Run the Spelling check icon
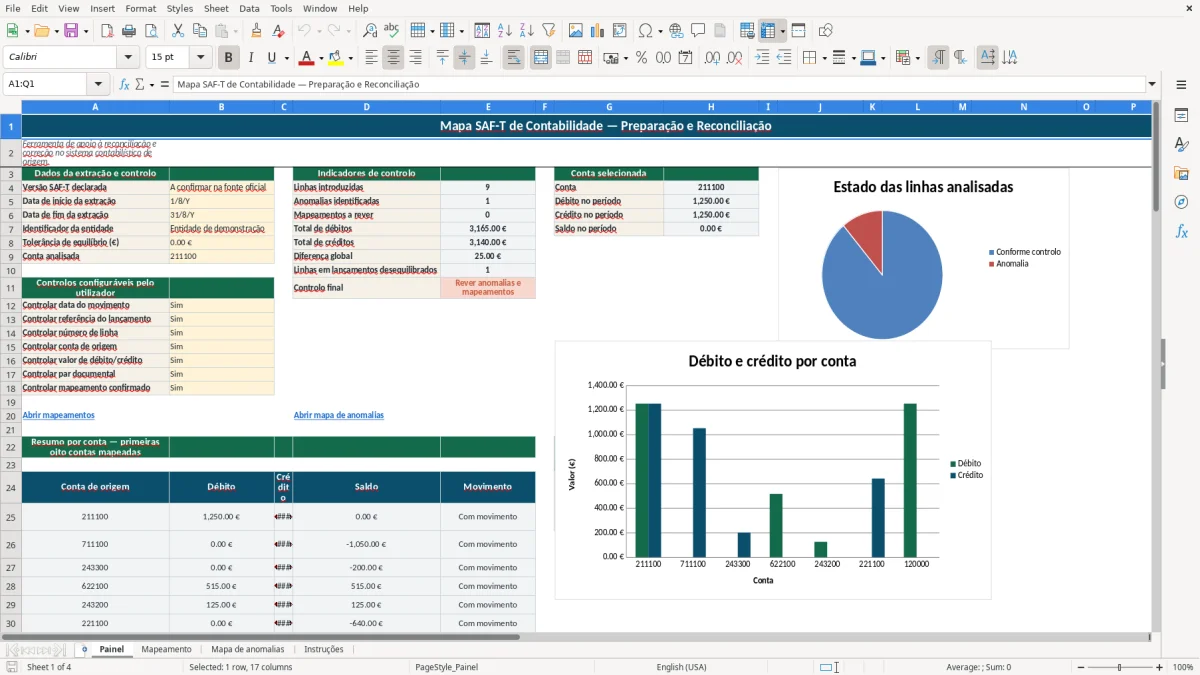Image resolution: width=1200 pixels, height=675 pixels. [392, 31]
